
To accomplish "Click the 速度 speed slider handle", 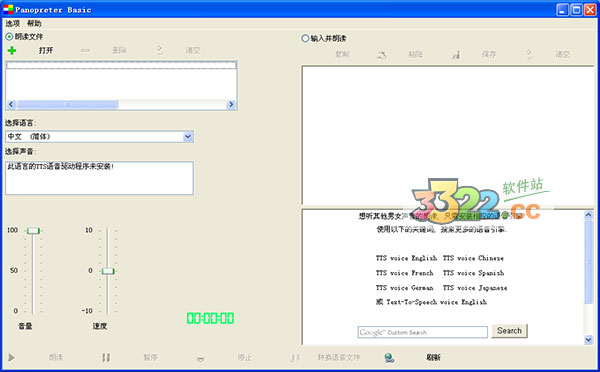I will (x=108, y=271).
